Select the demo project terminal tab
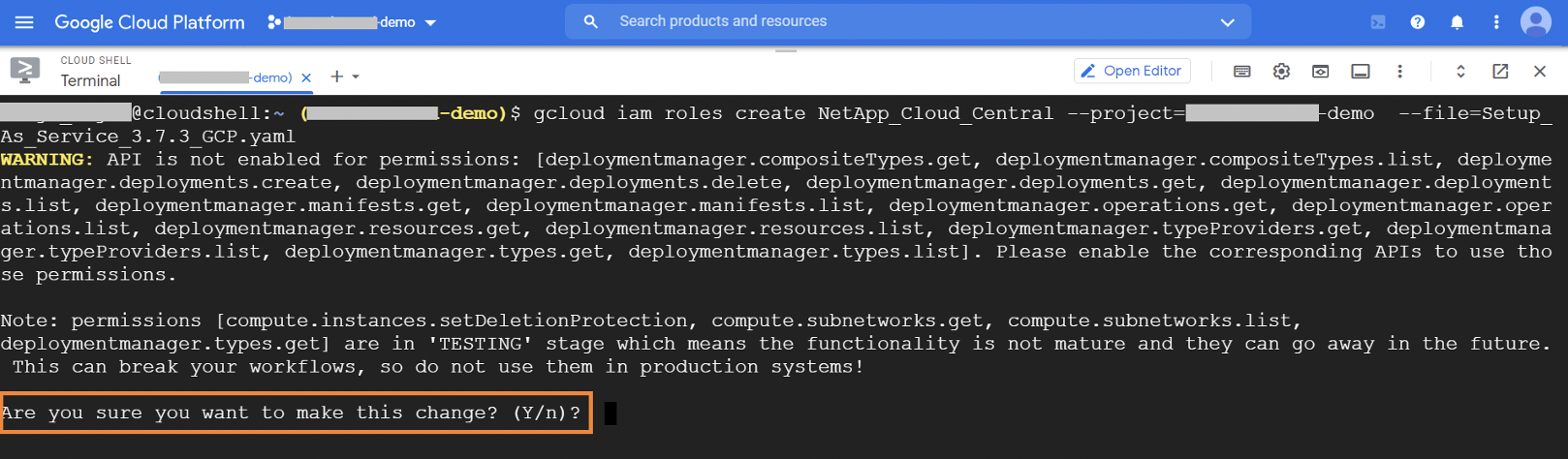This screenshot has height=459, width=1568. tap(225, 77)
